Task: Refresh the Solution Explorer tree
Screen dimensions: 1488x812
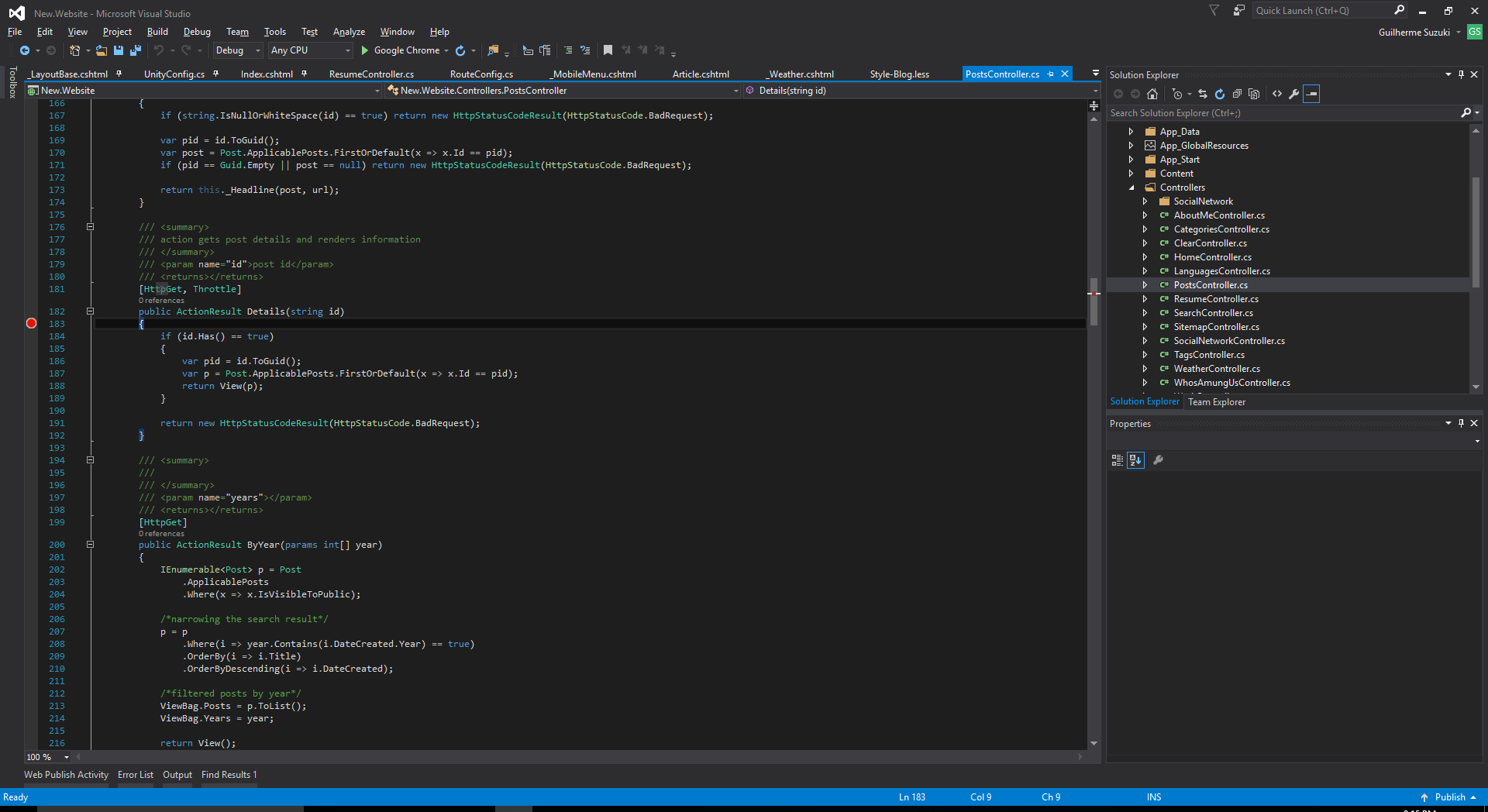Action: coord(1219,94)
